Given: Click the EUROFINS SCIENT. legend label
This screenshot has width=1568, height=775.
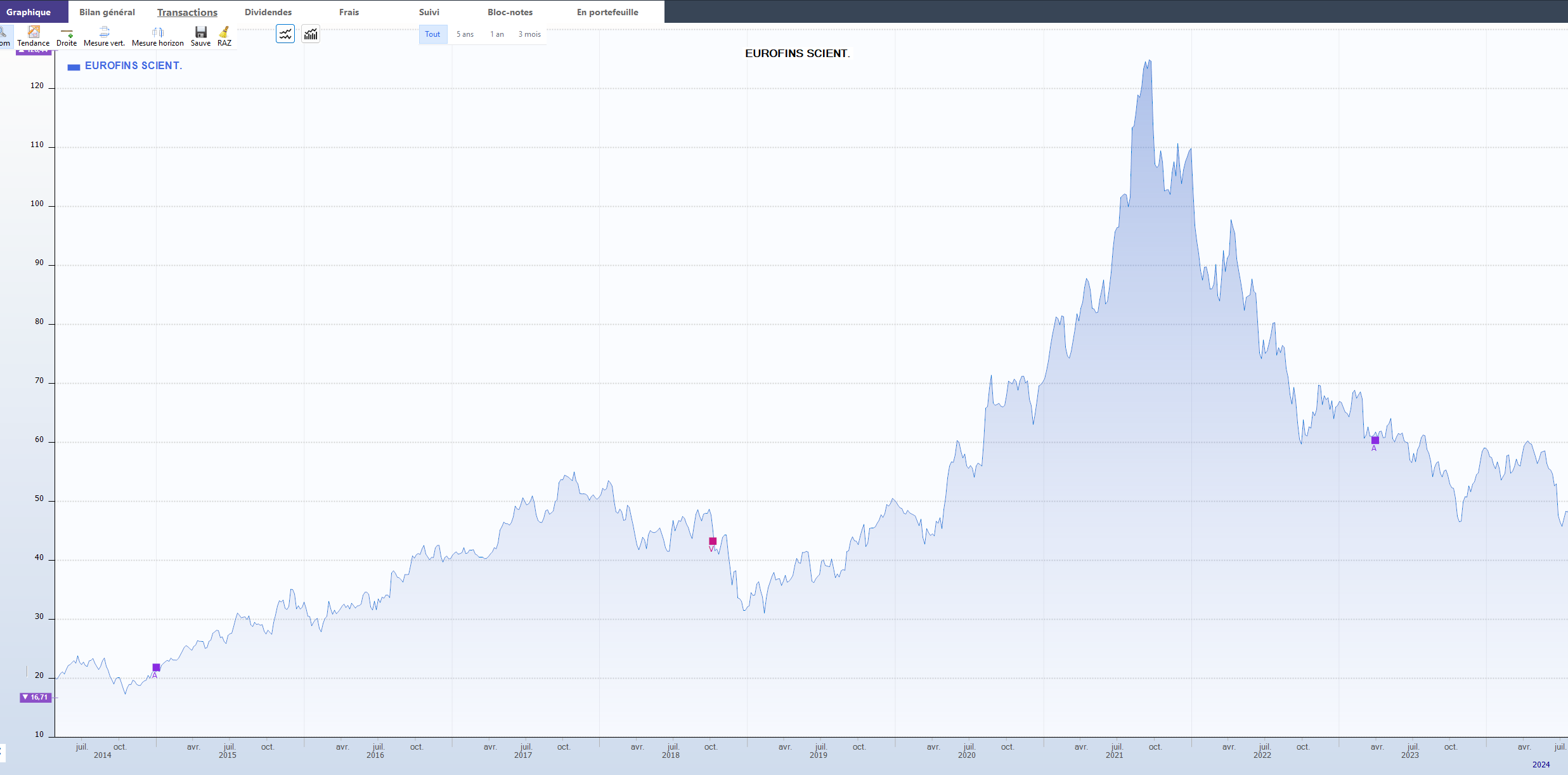Looking at the screenshot, I should point(133,66).
